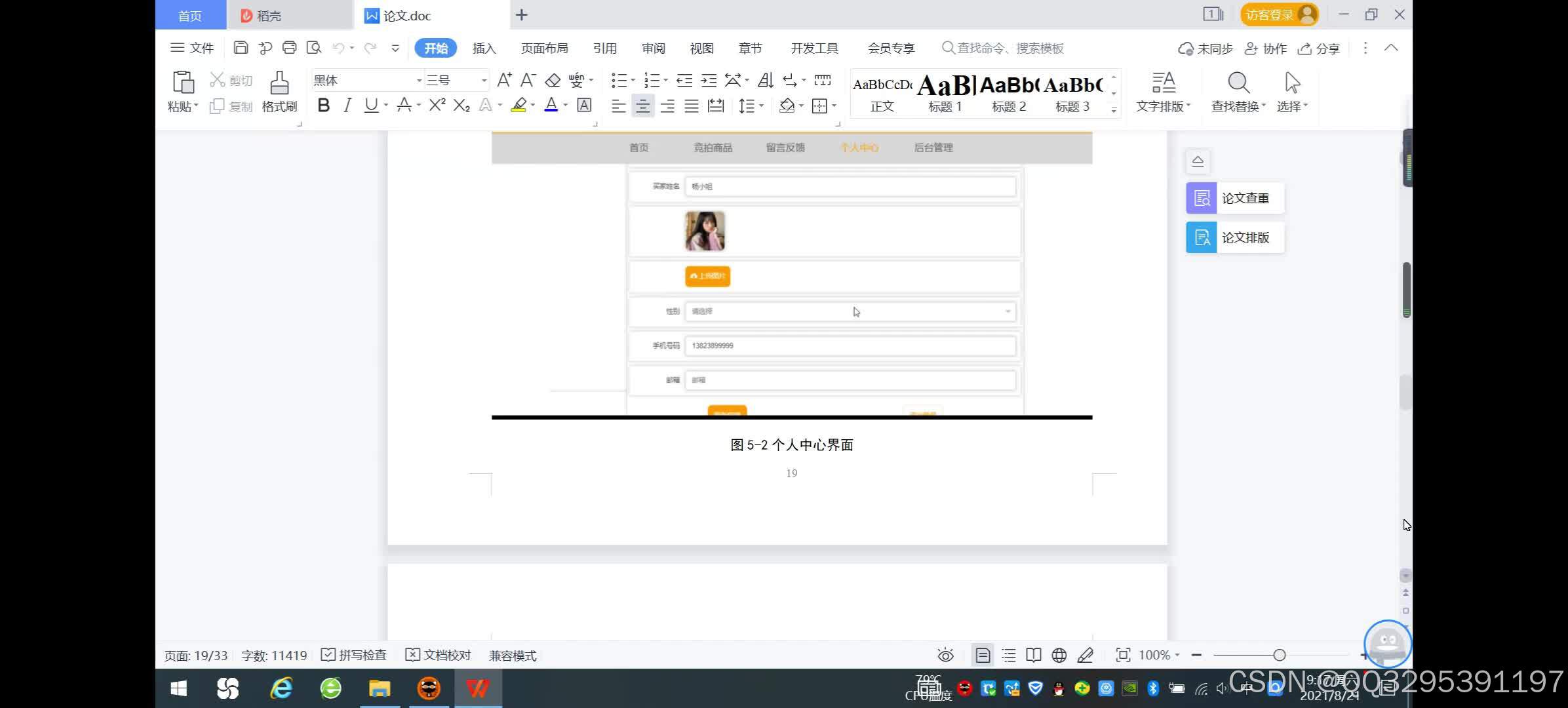The width and height of the screenshot is (1568, 708).
Task: Click the Cut scissors icon
Action: point(217,80)
